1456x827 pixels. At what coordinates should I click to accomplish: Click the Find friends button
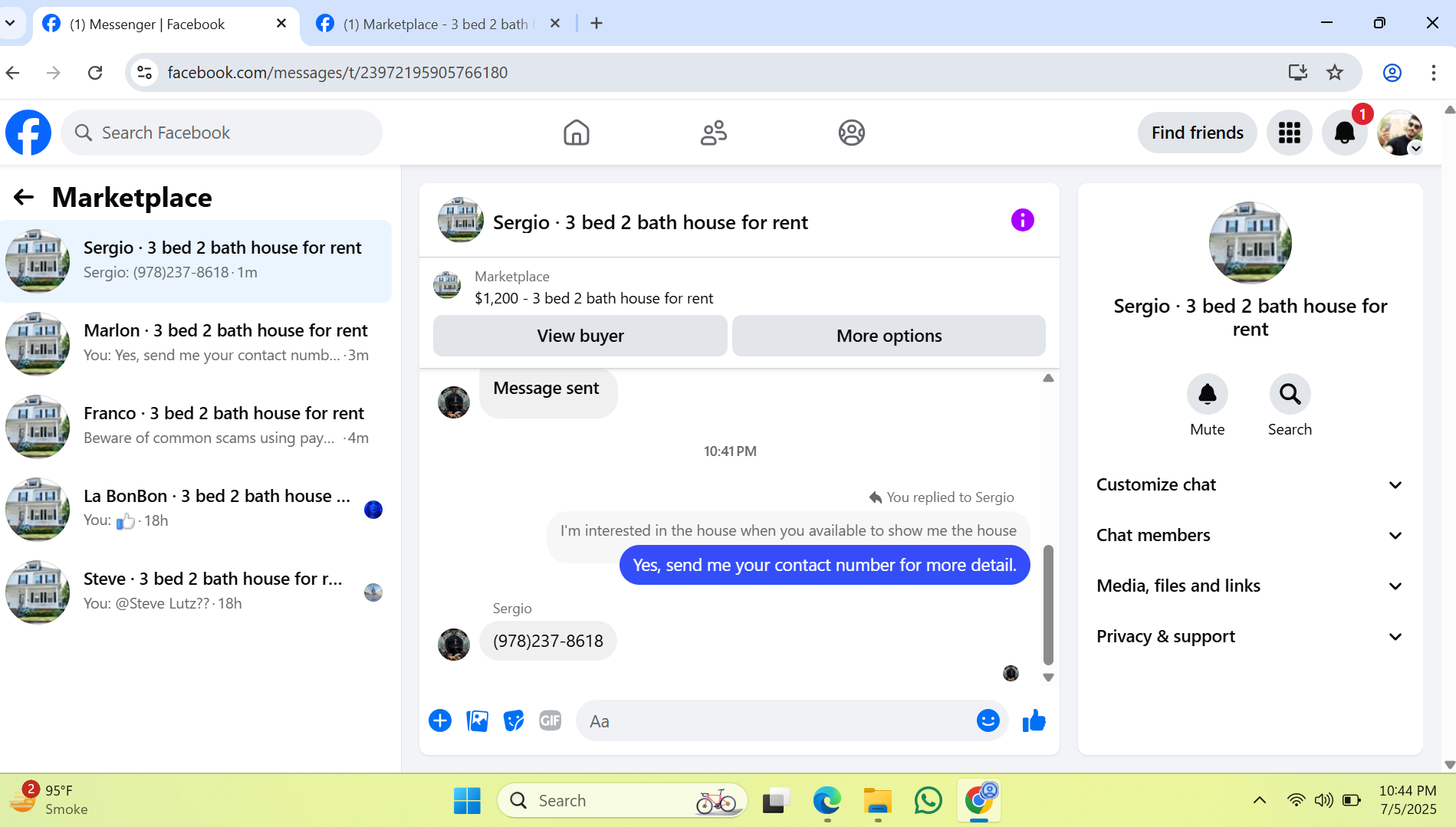click(1197, 133)
